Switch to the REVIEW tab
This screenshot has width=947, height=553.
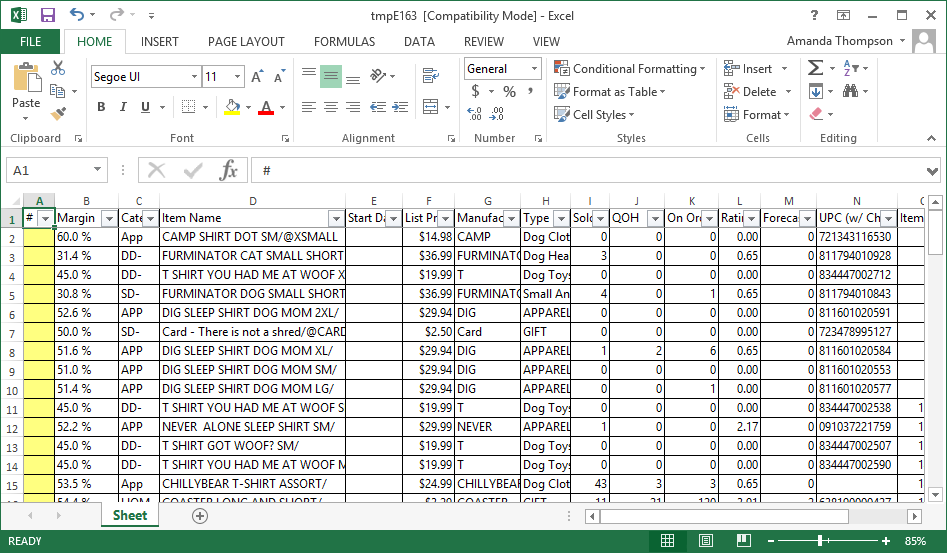tap(483, 42)
